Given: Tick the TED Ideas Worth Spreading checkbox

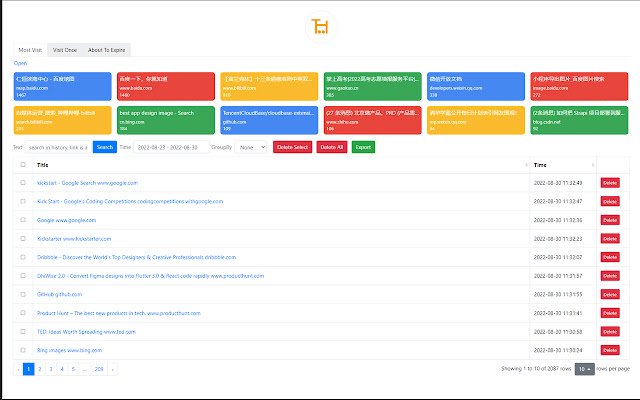Looking at the screenshot, I should click(23, 331).
